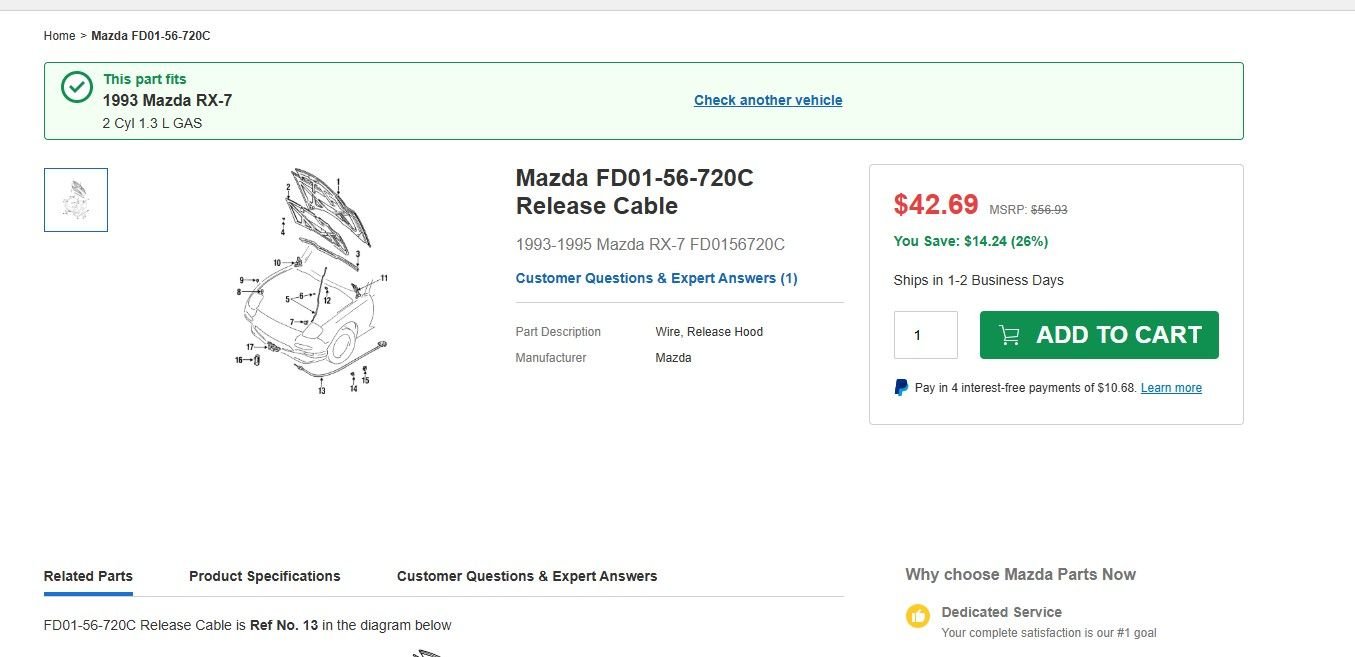Open PayPal Learn more link
The image size is (1355, 657).
coord(1171,388)
